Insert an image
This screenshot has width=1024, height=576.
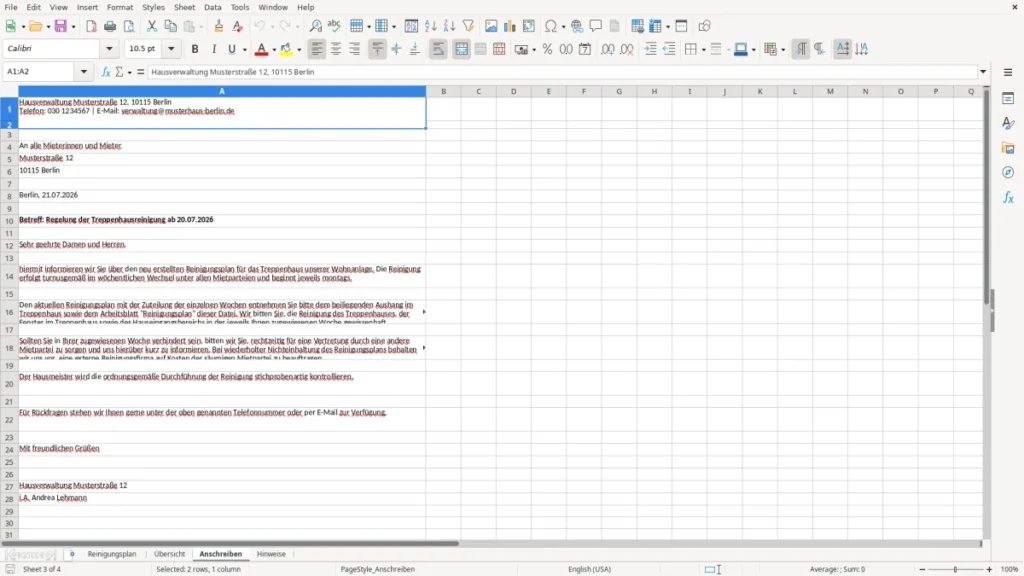491,26
